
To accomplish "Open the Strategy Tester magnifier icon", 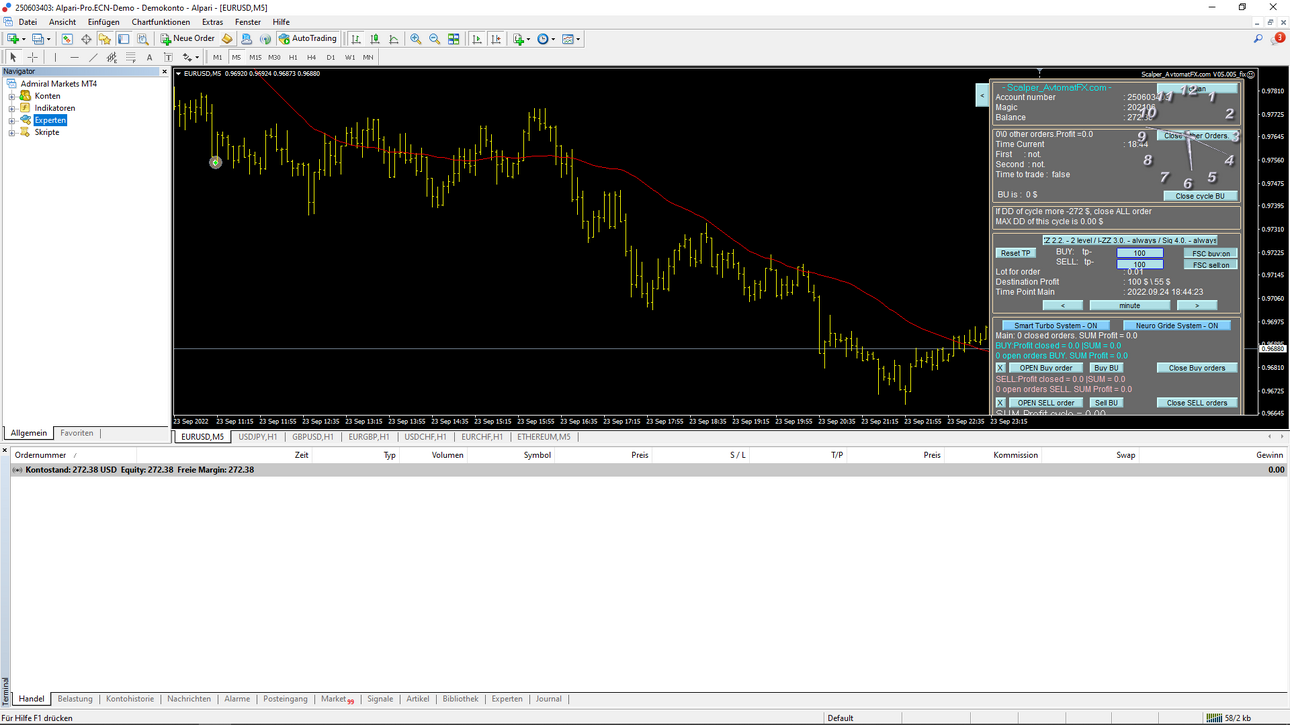I will [x=143, y=39].
